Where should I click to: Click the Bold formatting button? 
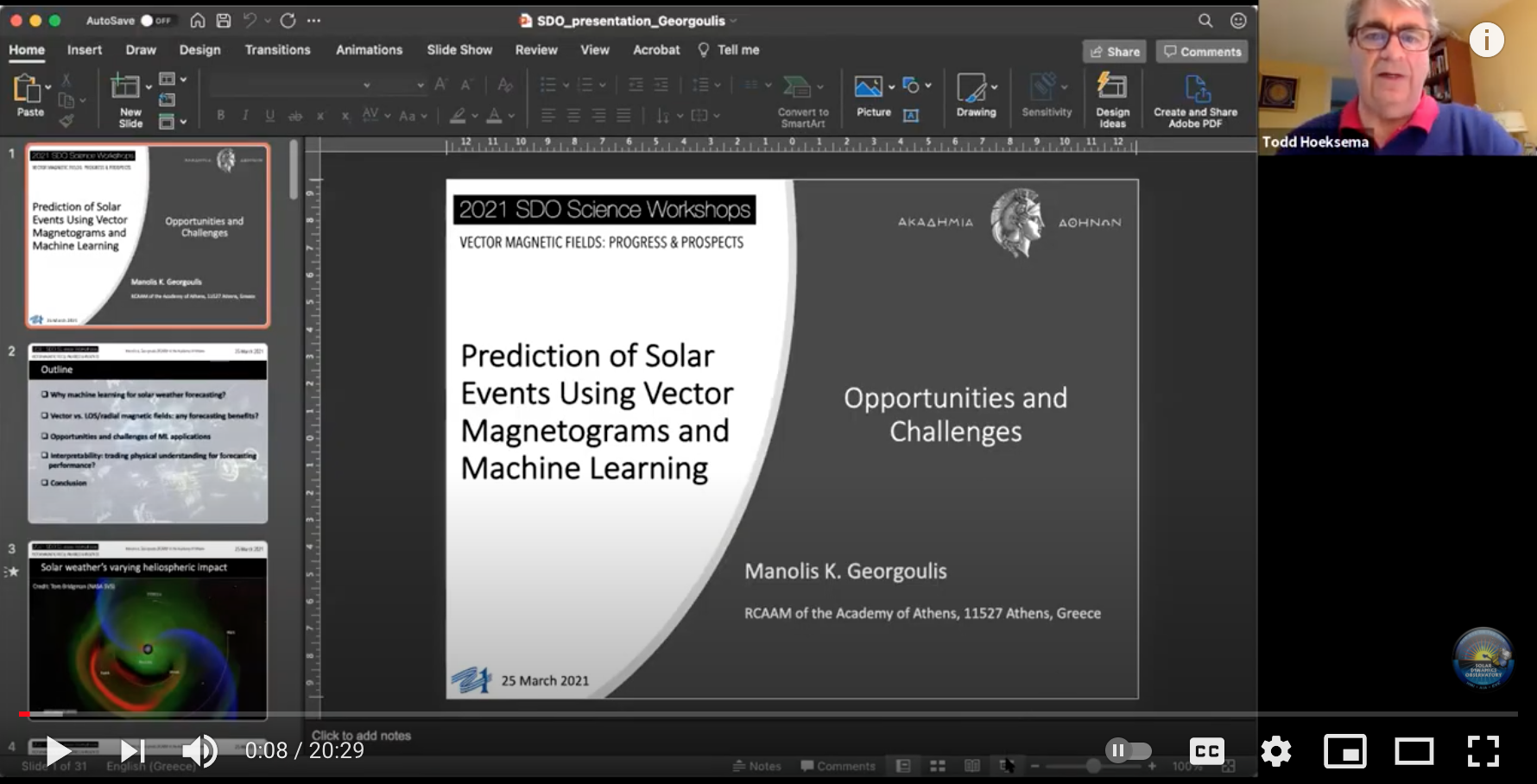[221, 115]
